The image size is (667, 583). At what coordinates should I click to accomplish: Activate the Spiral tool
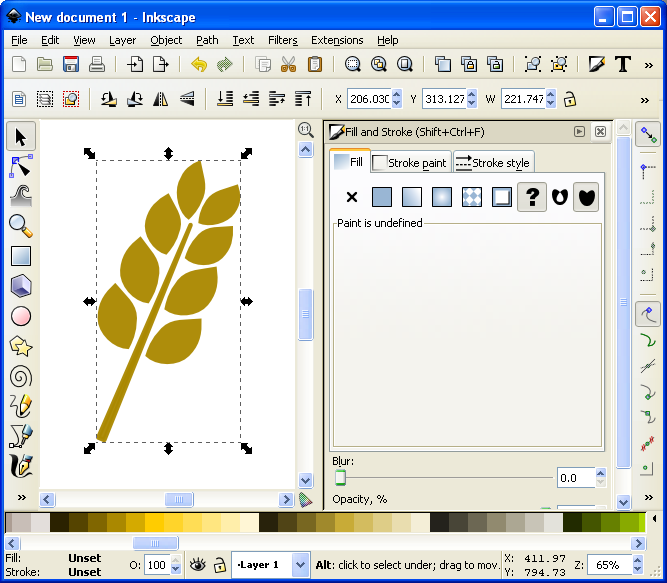21,376
